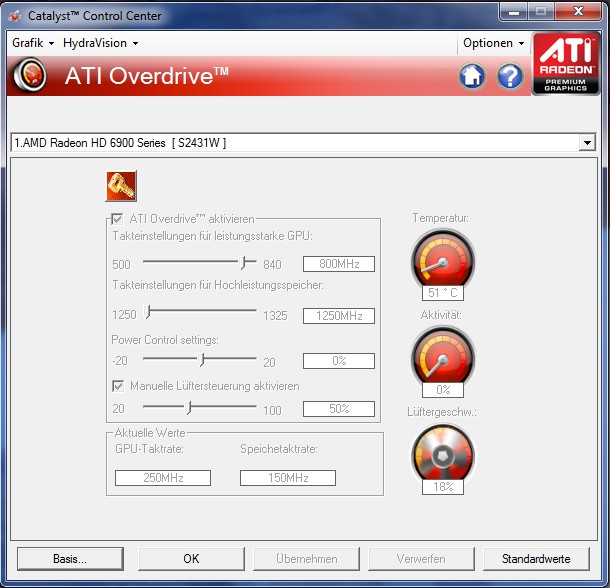This screenshot has width=610, height=588.
Task: Click the GPU clock slider handle
Action: tap(243, 263)
